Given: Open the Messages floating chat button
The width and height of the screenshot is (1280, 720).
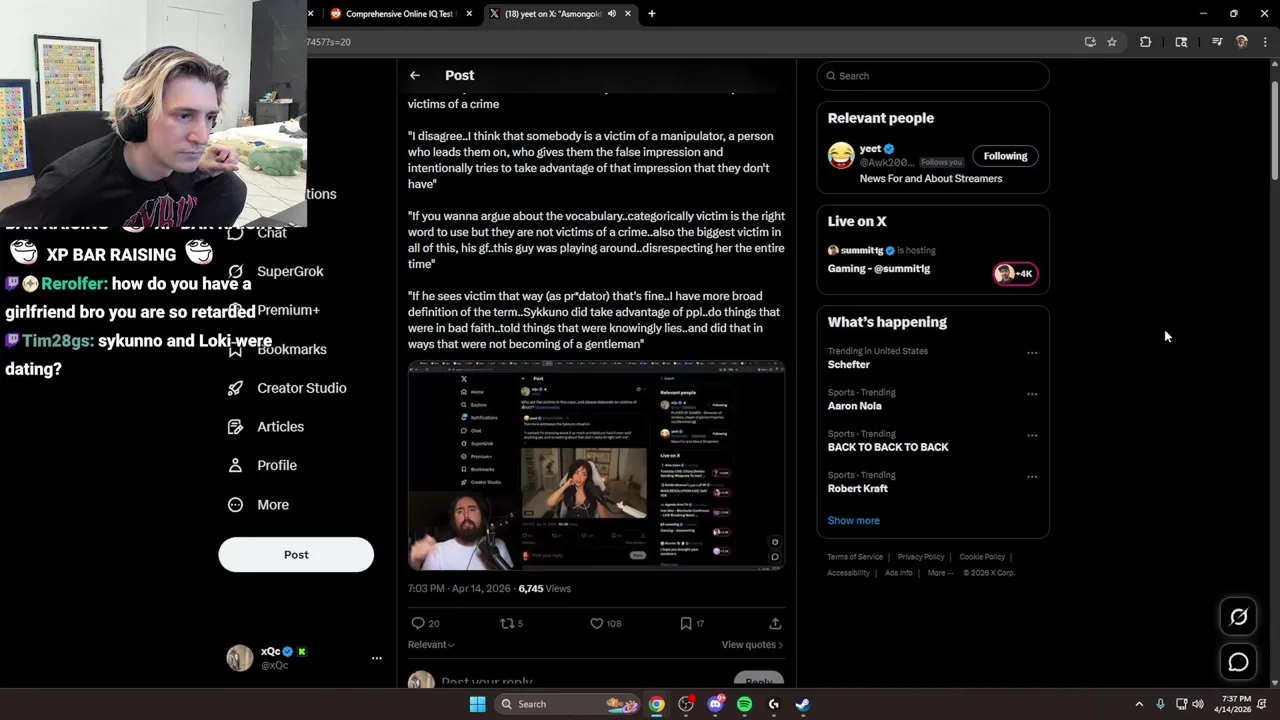Looking at the screenshot, I should coord(1238,662).
